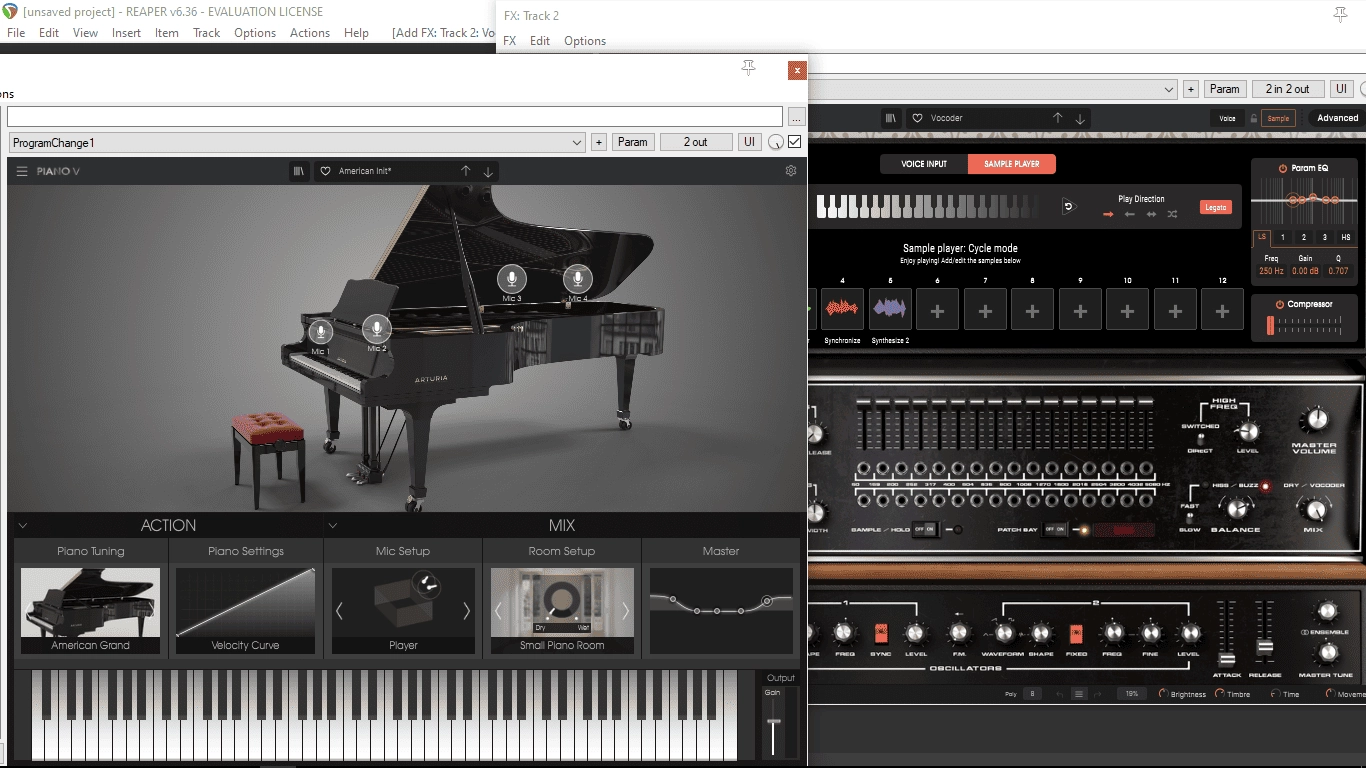Viewport: 1366px width, 768px height.
Task: Click the Piano V UI button
Action: 749,142
